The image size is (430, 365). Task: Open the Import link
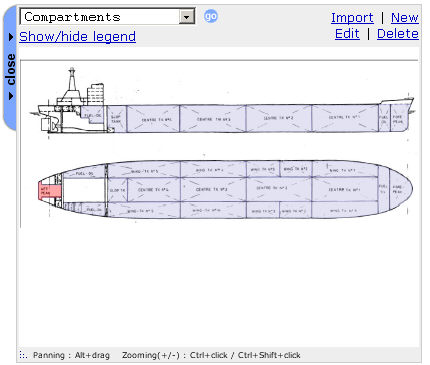(352, 17)
